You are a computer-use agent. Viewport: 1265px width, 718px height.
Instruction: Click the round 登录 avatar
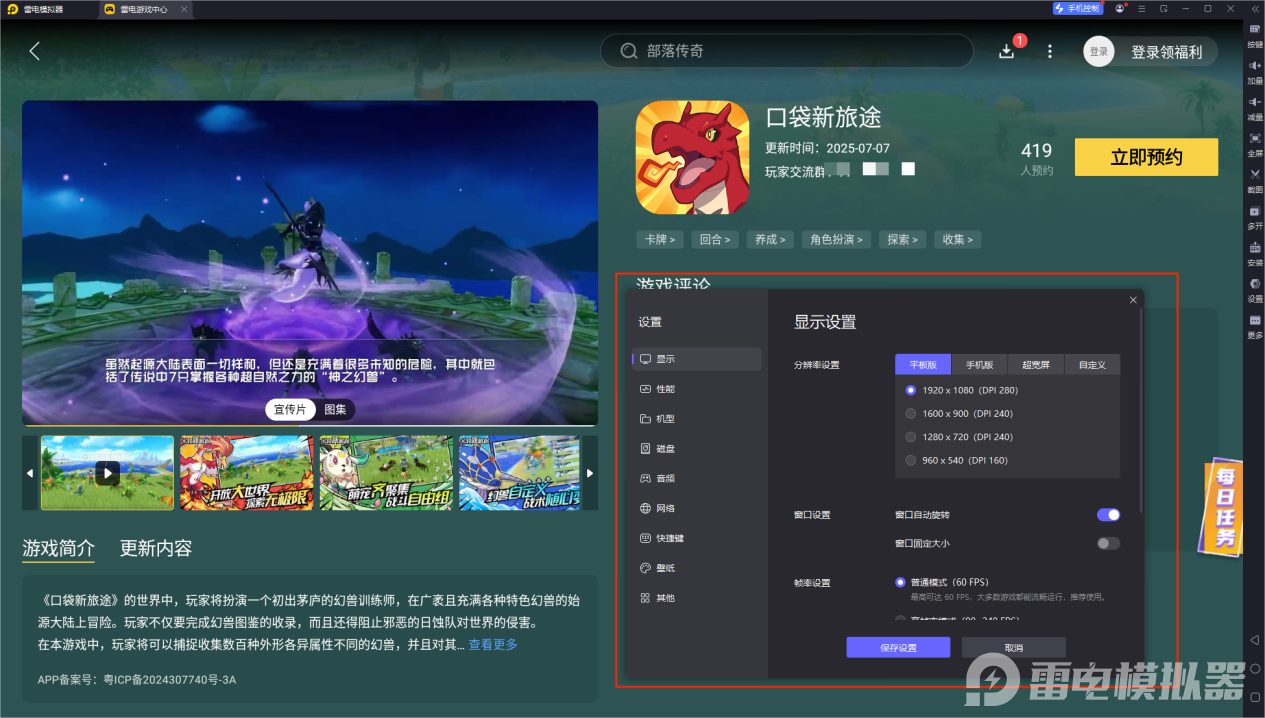pos(1099,51)
